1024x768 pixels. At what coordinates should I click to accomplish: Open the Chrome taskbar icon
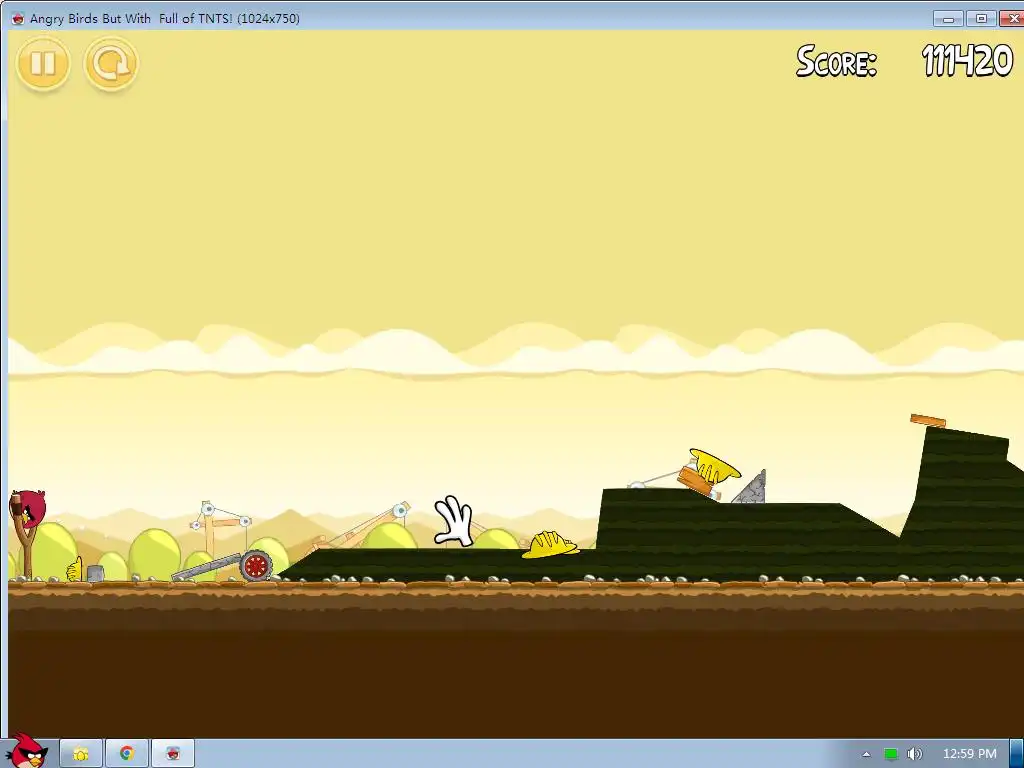(127, 754)
